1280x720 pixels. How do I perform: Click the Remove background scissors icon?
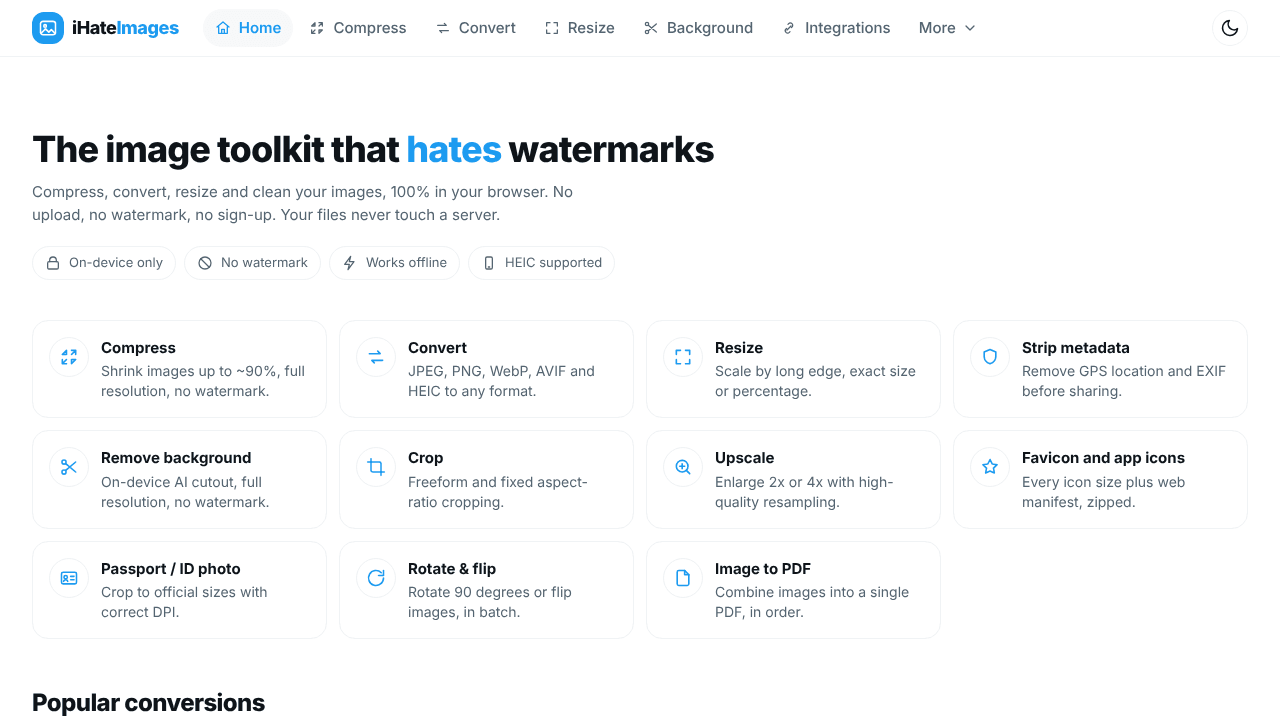[x=69, y=467]
